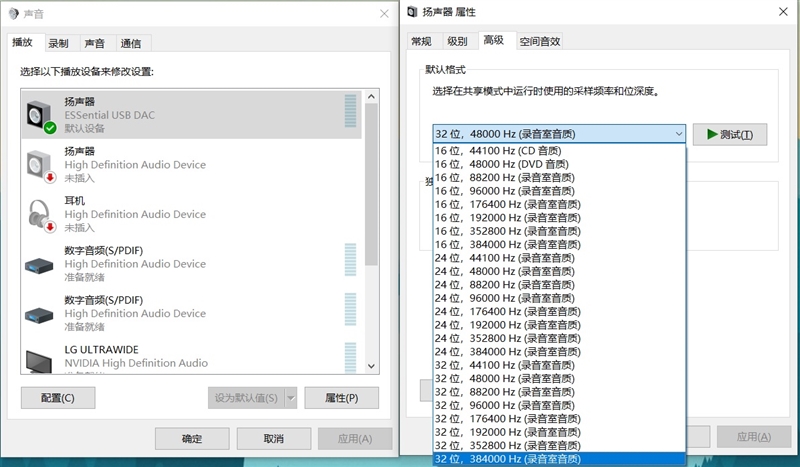The width and height of the screenshot is (800, 467).
Task: Click the 配置(C) button
Action: coord(58,398)
